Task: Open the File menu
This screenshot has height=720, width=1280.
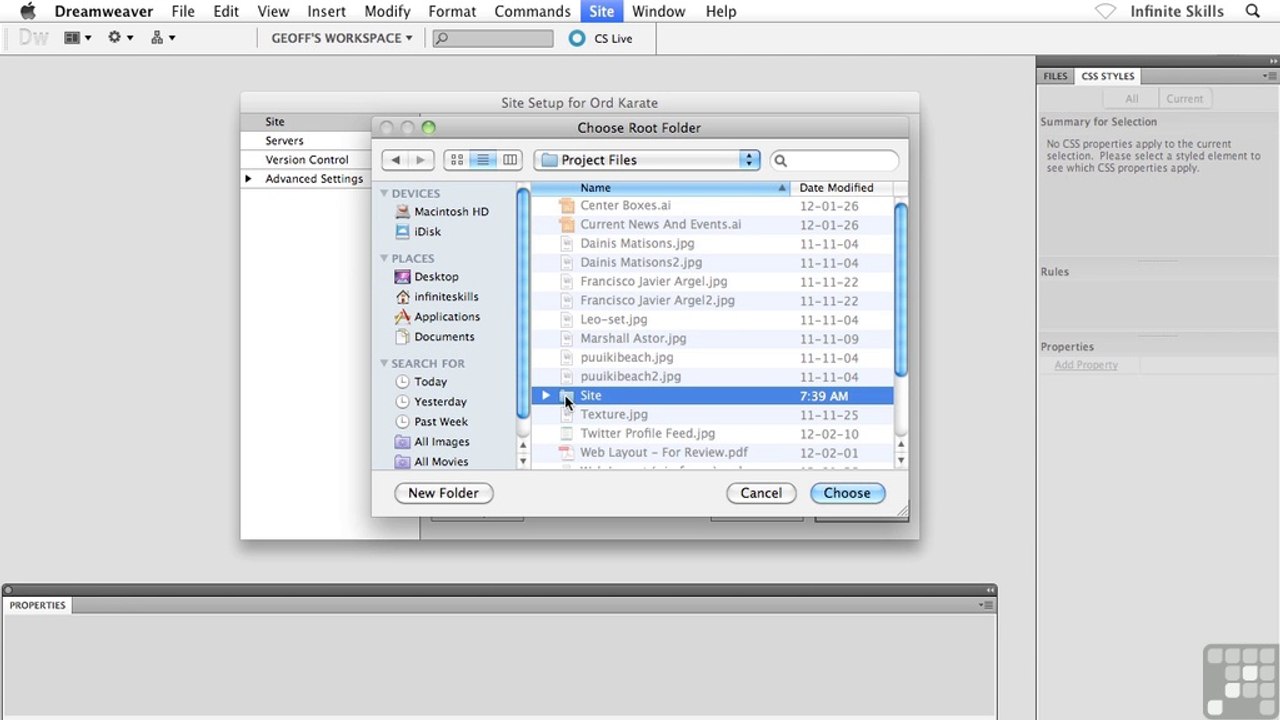Action: (183, 11)
